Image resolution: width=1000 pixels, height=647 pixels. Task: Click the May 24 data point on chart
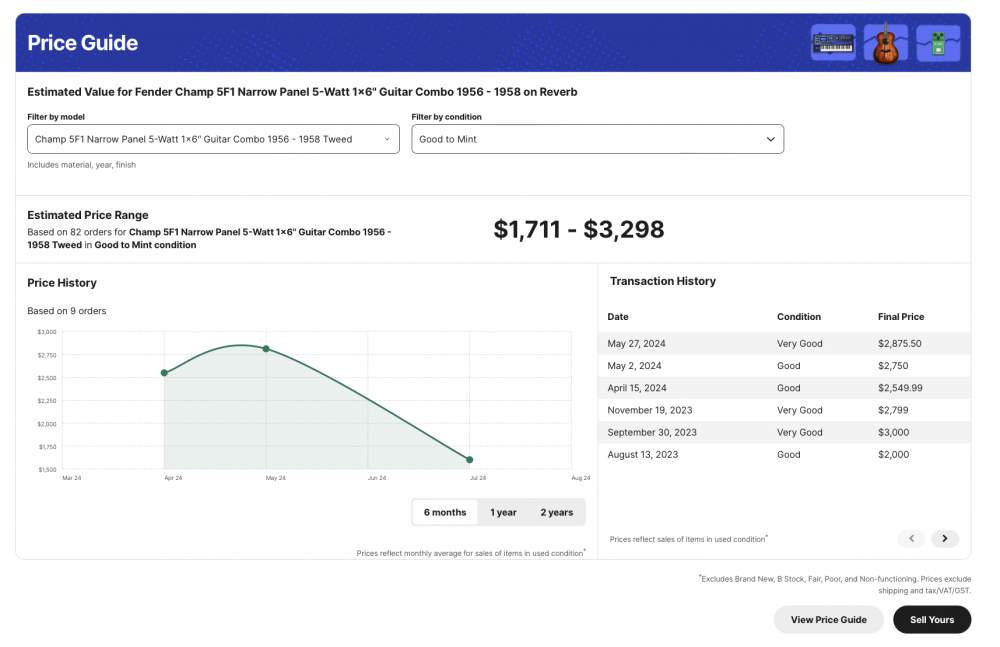(266, 349)
